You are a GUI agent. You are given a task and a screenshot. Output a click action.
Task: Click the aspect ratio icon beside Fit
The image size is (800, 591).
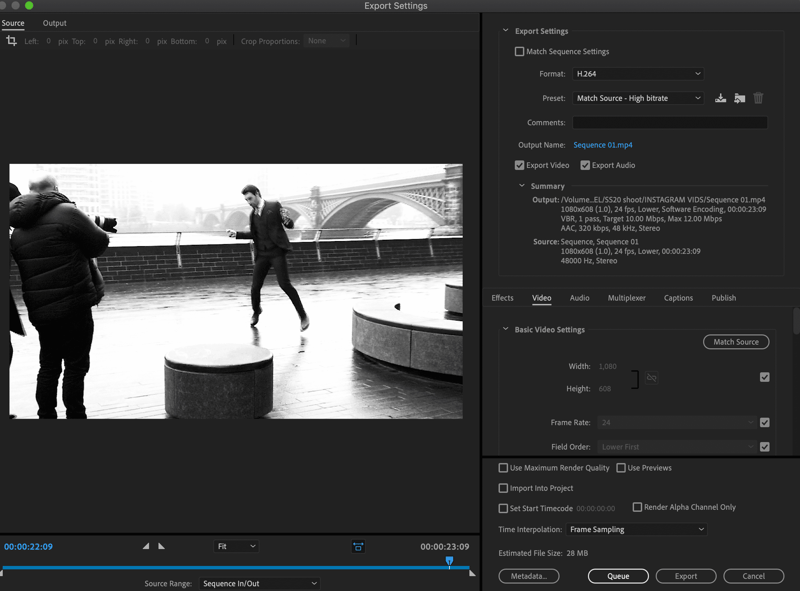(x=359, y=546)
